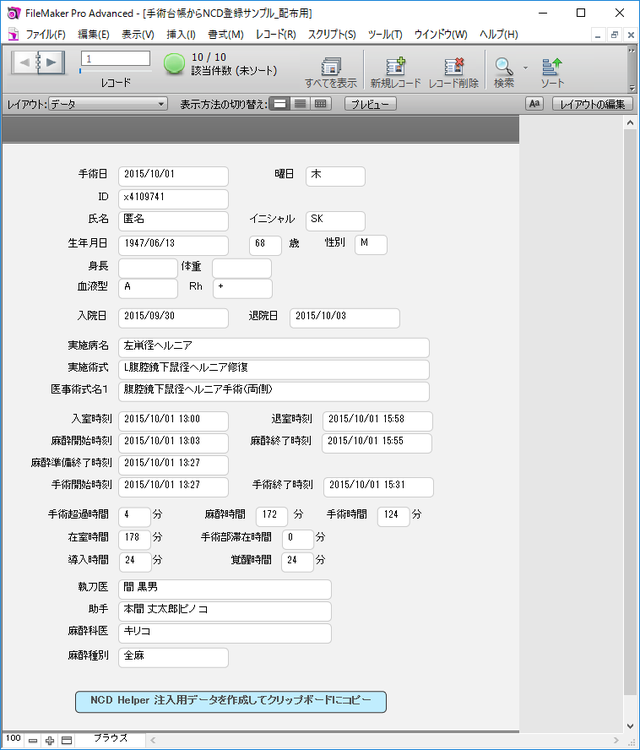
Task: Click the FileMaker document icon in menu bar
Action: click(13, 34)
